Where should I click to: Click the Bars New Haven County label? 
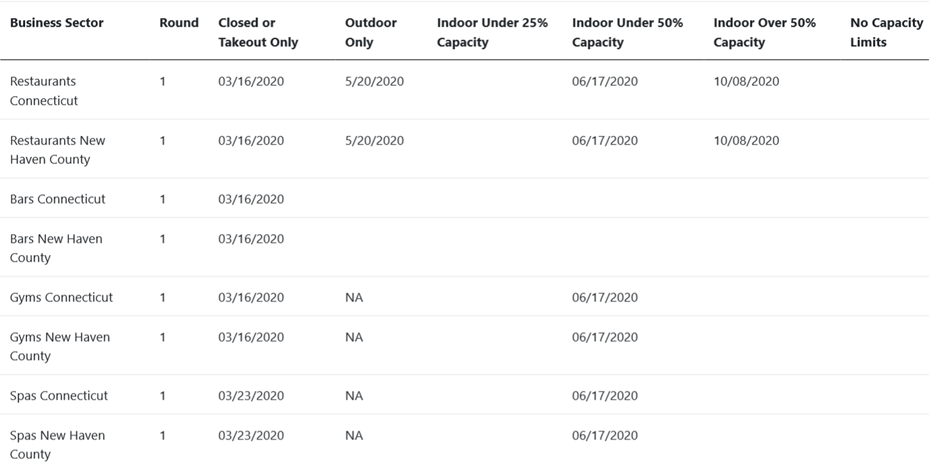point(56,248)
